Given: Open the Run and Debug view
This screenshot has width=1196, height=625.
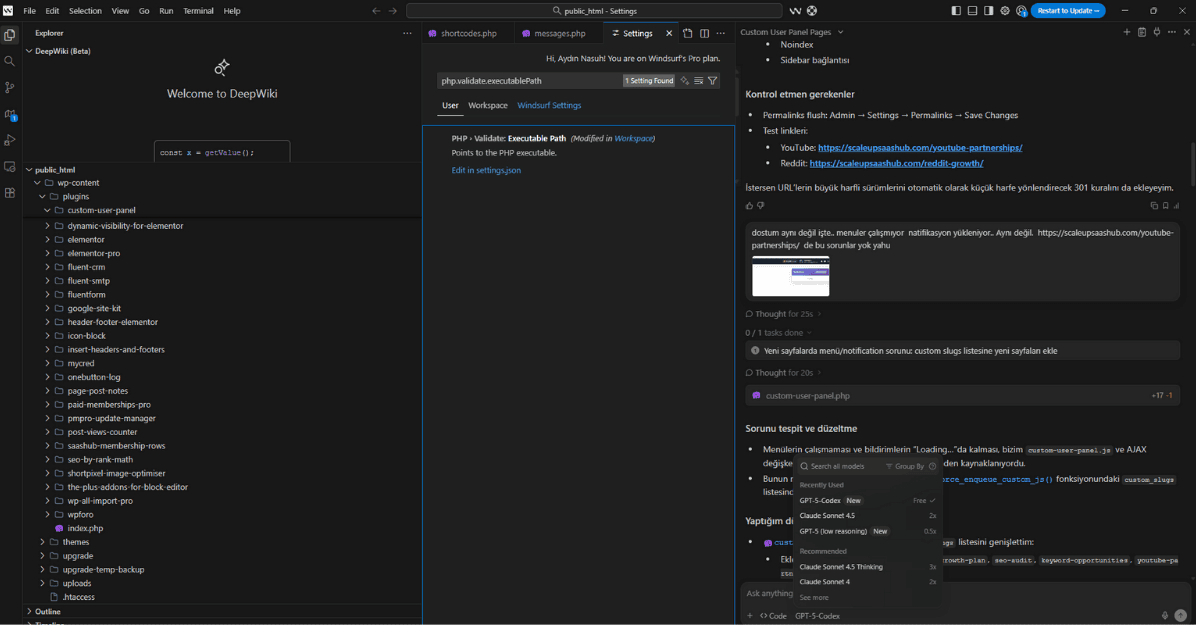Looking at the screenshot, I should pos(10,140).
